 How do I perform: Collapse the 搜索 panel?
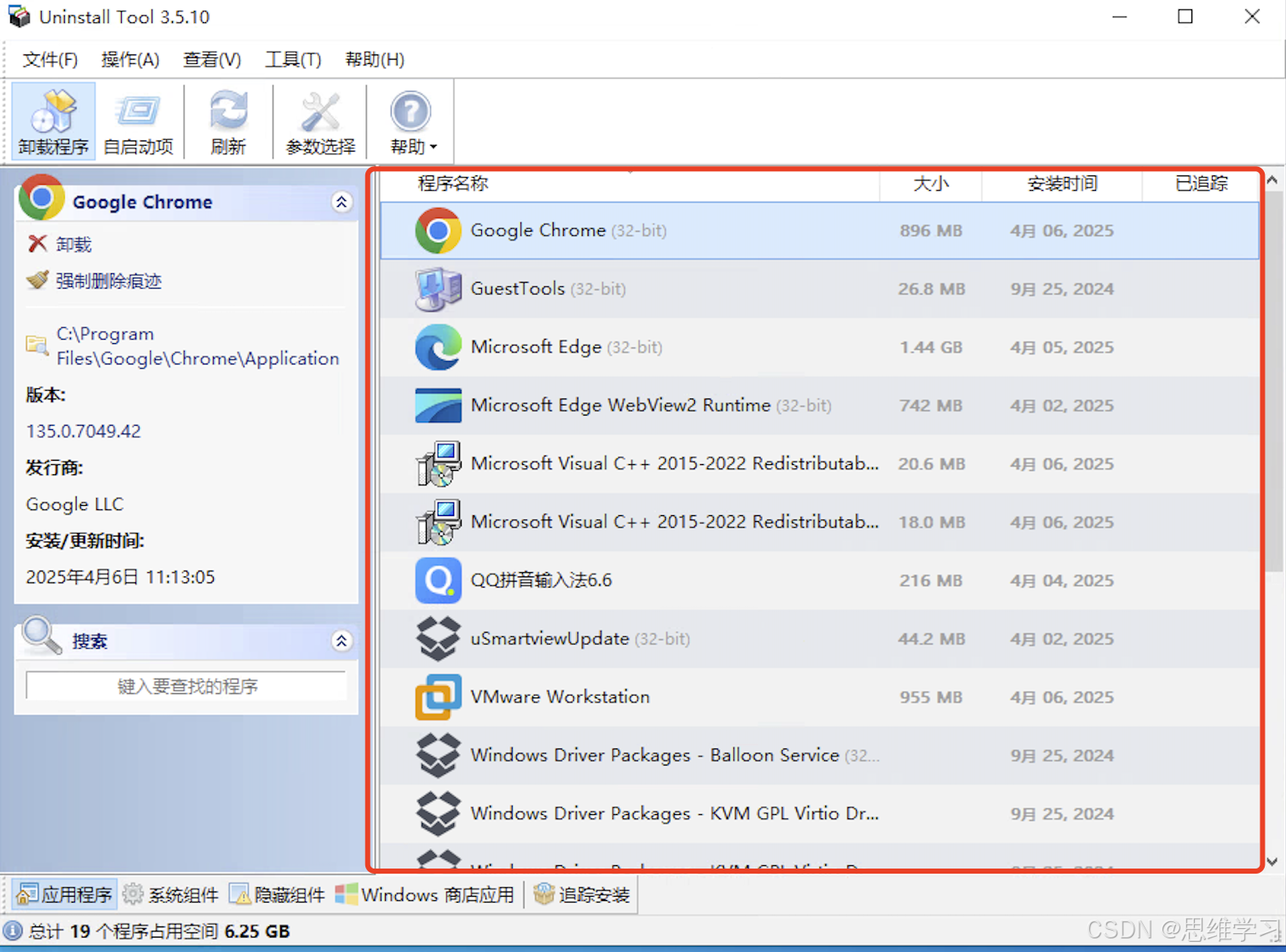click(x=342, y=641)
